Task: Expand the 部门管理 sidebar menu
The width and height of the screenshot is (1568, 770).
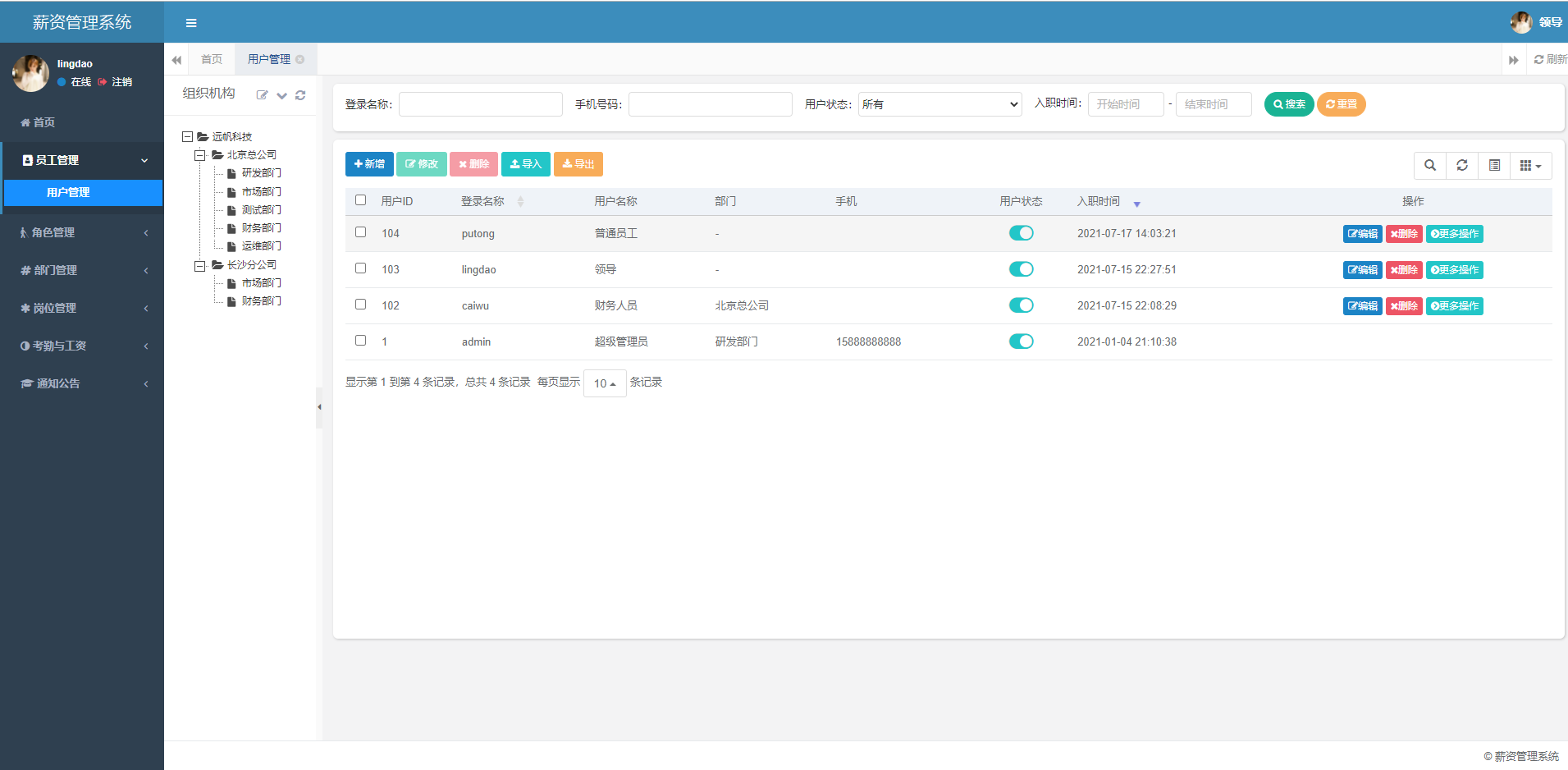Action: click(x=82, y=270)
